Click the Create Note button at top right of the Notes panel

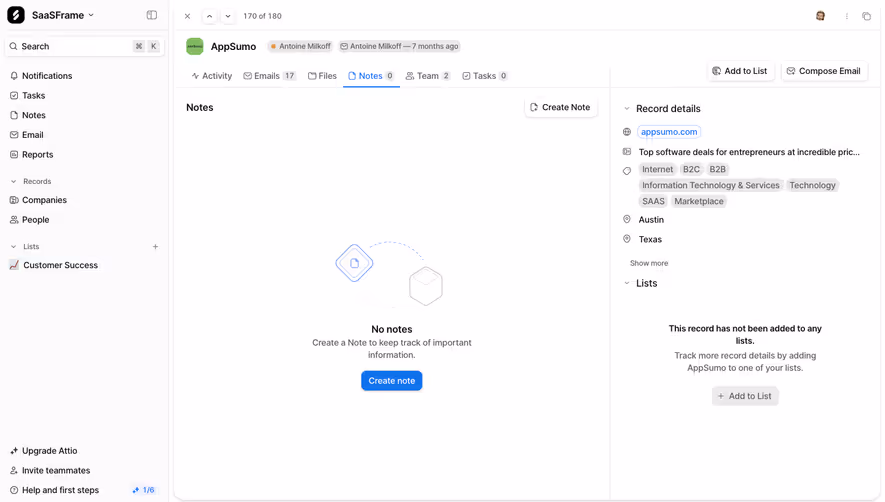pos(560,107)
